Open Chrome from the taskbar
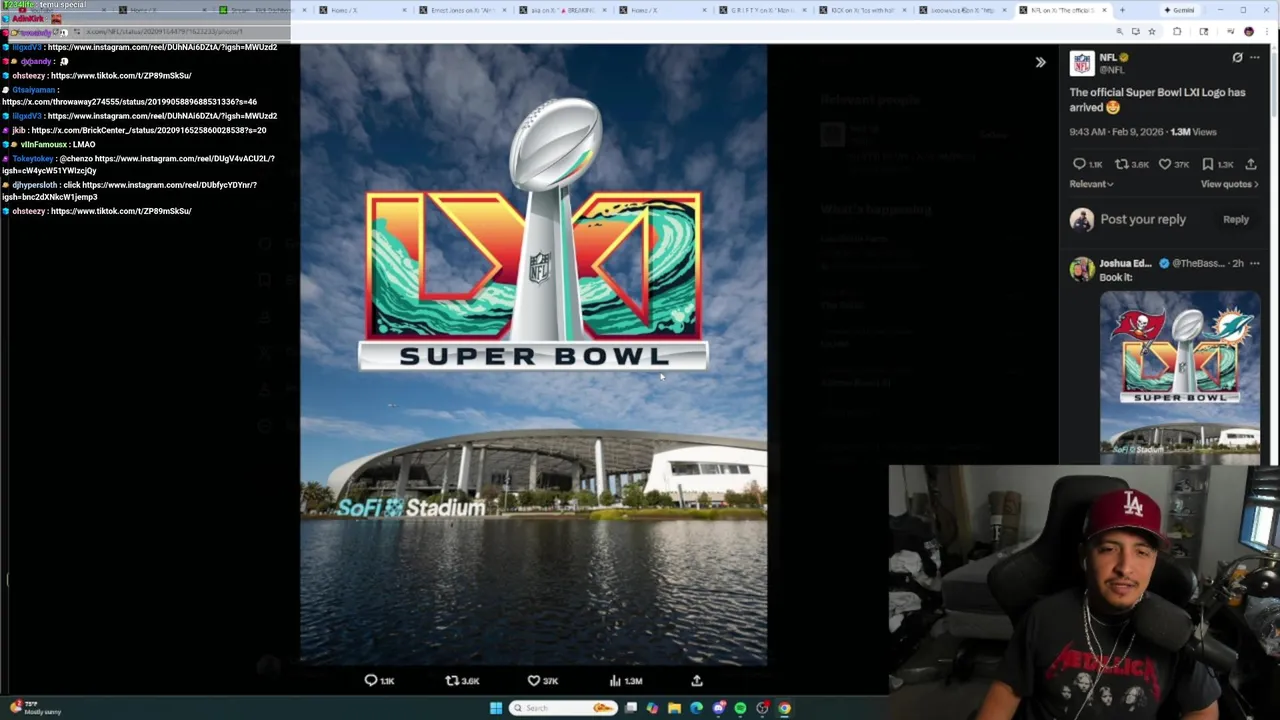The height and width of the screenshot is (720, 1280). click(x=785, y=708)
